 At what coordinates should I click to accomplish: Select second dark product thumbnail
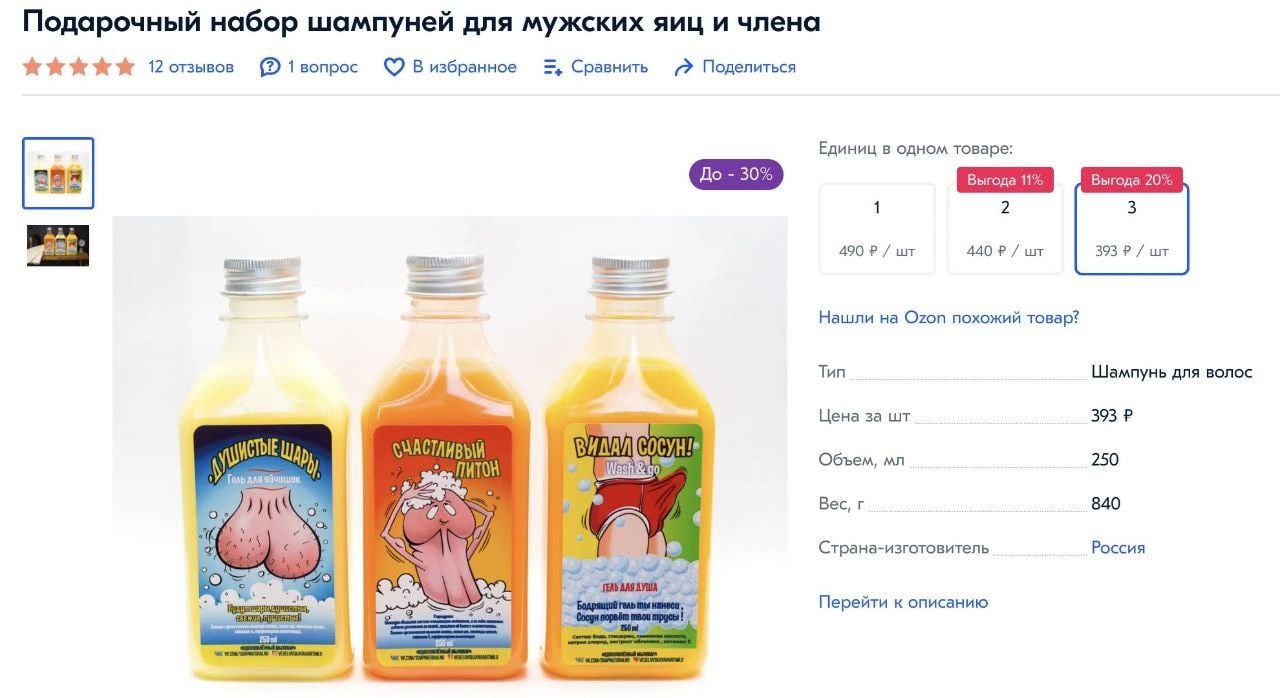point(58,245)
